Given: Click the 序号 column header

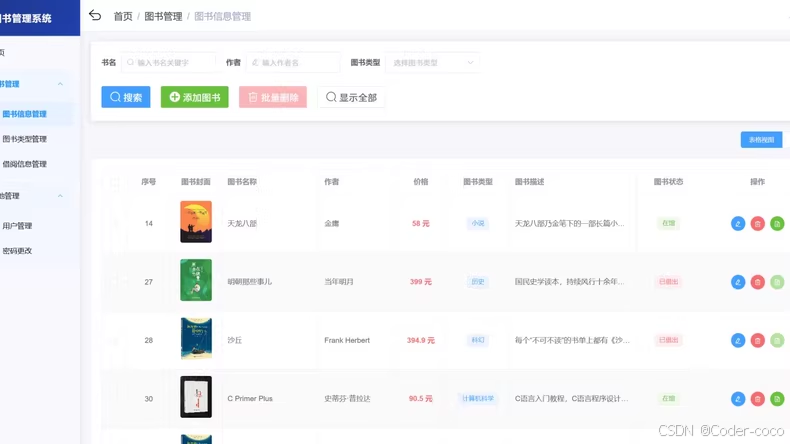Looking at the screenshot, I should pyautogui.click(x=149, y=181).
